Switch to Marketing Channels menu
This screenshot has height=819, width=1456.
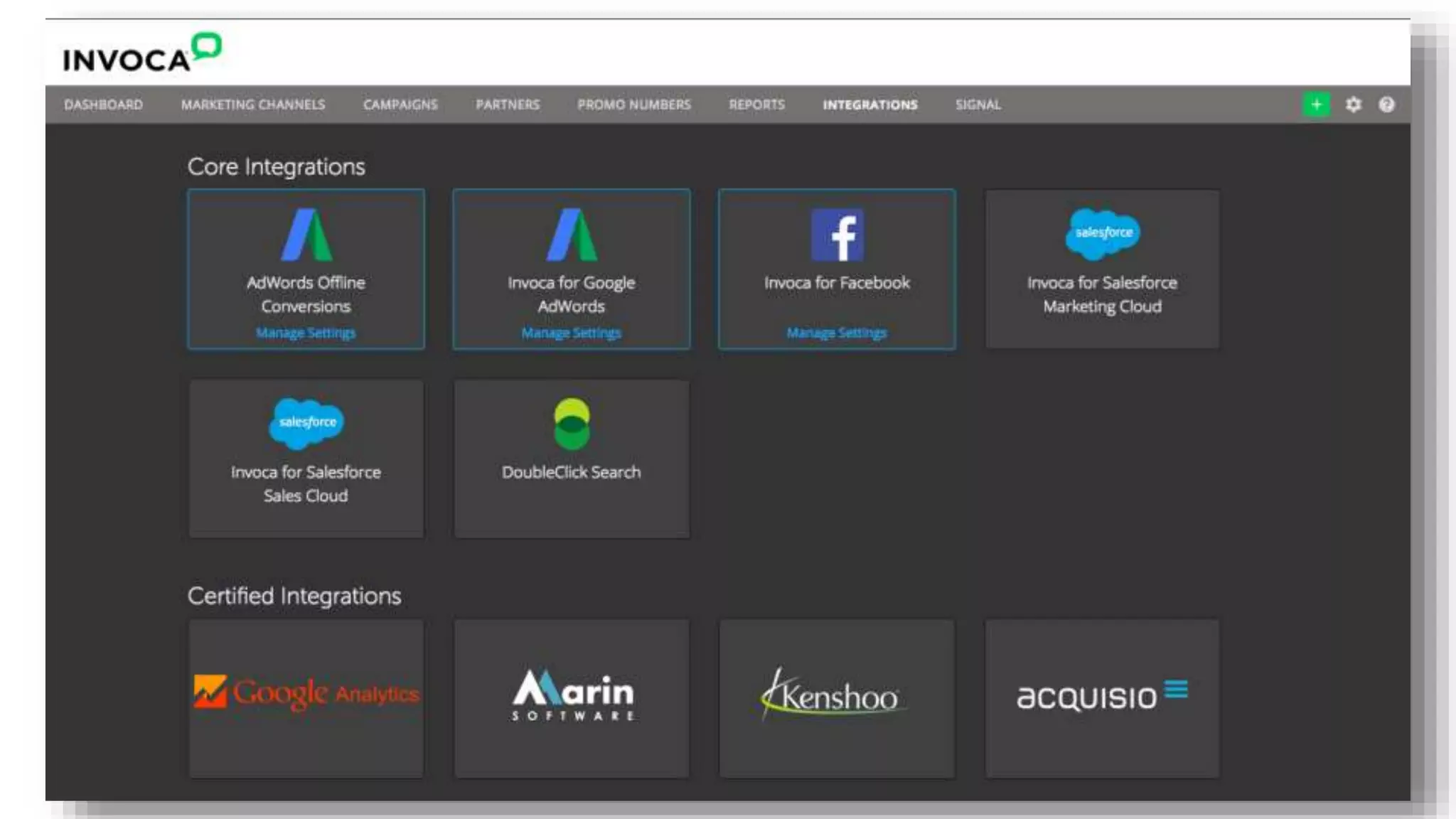(253, 105)
